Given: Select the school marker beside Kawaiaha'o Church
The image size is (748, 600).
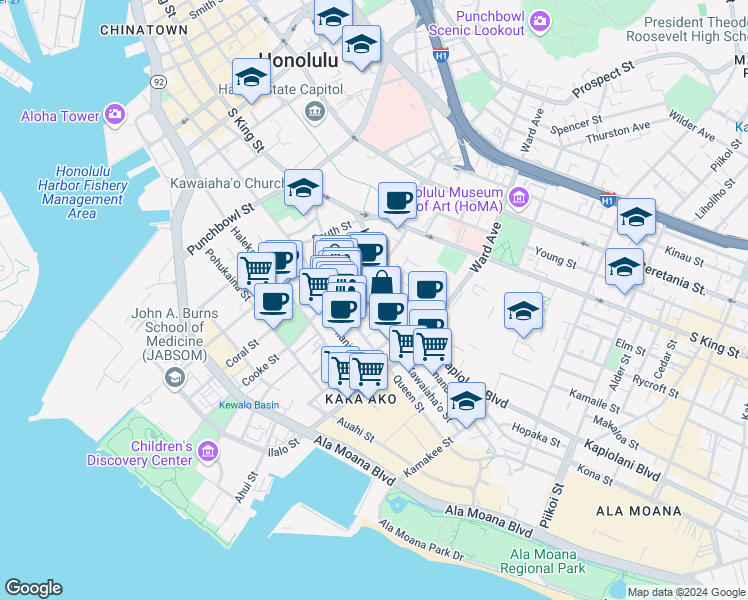Looking at the screenshot, I should [x=303, y=191].
